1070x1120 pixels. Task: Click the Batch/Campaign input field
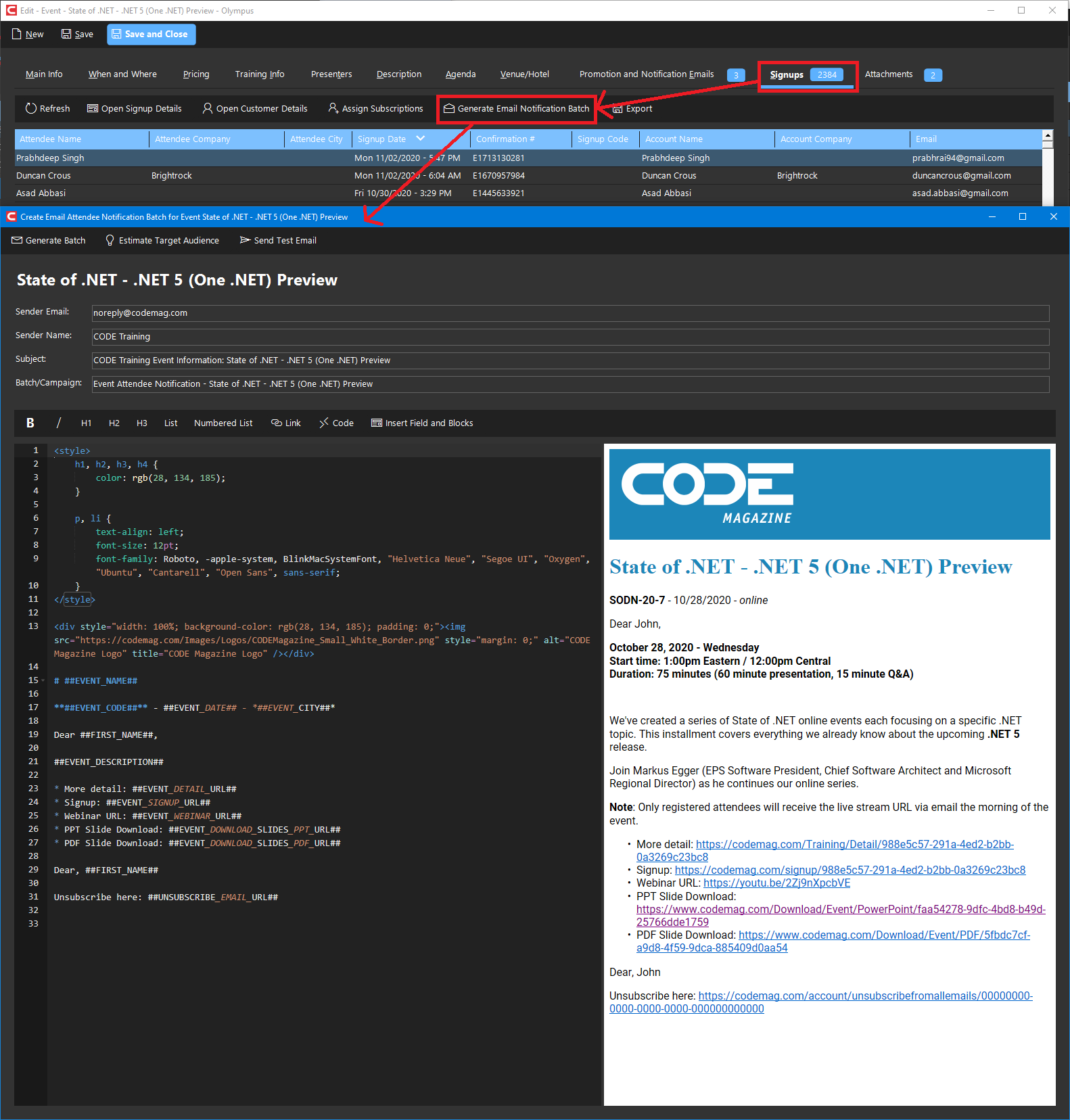pyautogui.click(x=570, y=384)
